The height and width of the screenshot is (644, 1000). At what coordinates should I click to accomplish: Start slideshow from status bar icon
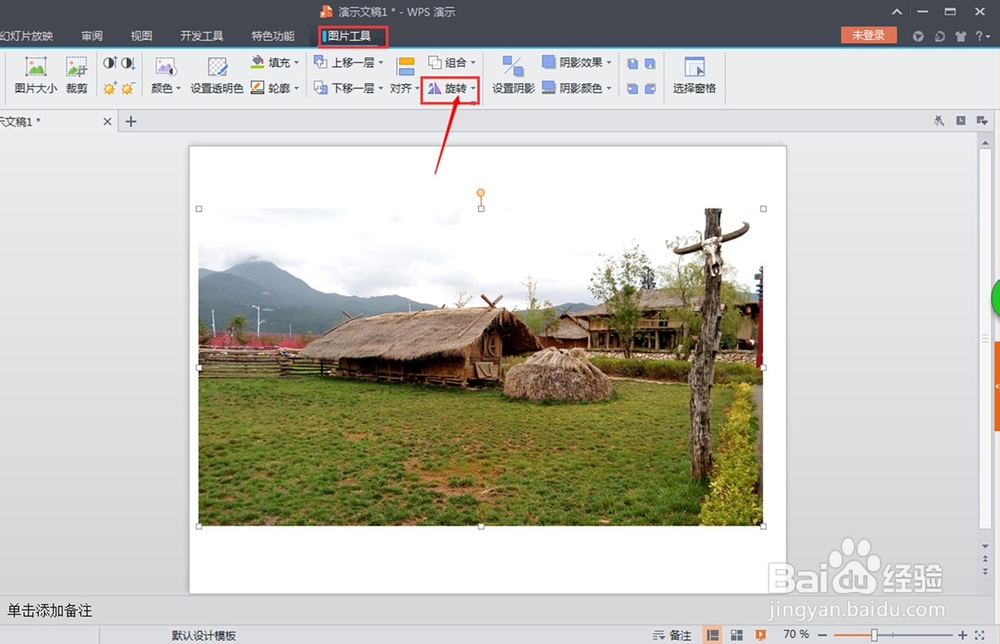pos(760,635)
